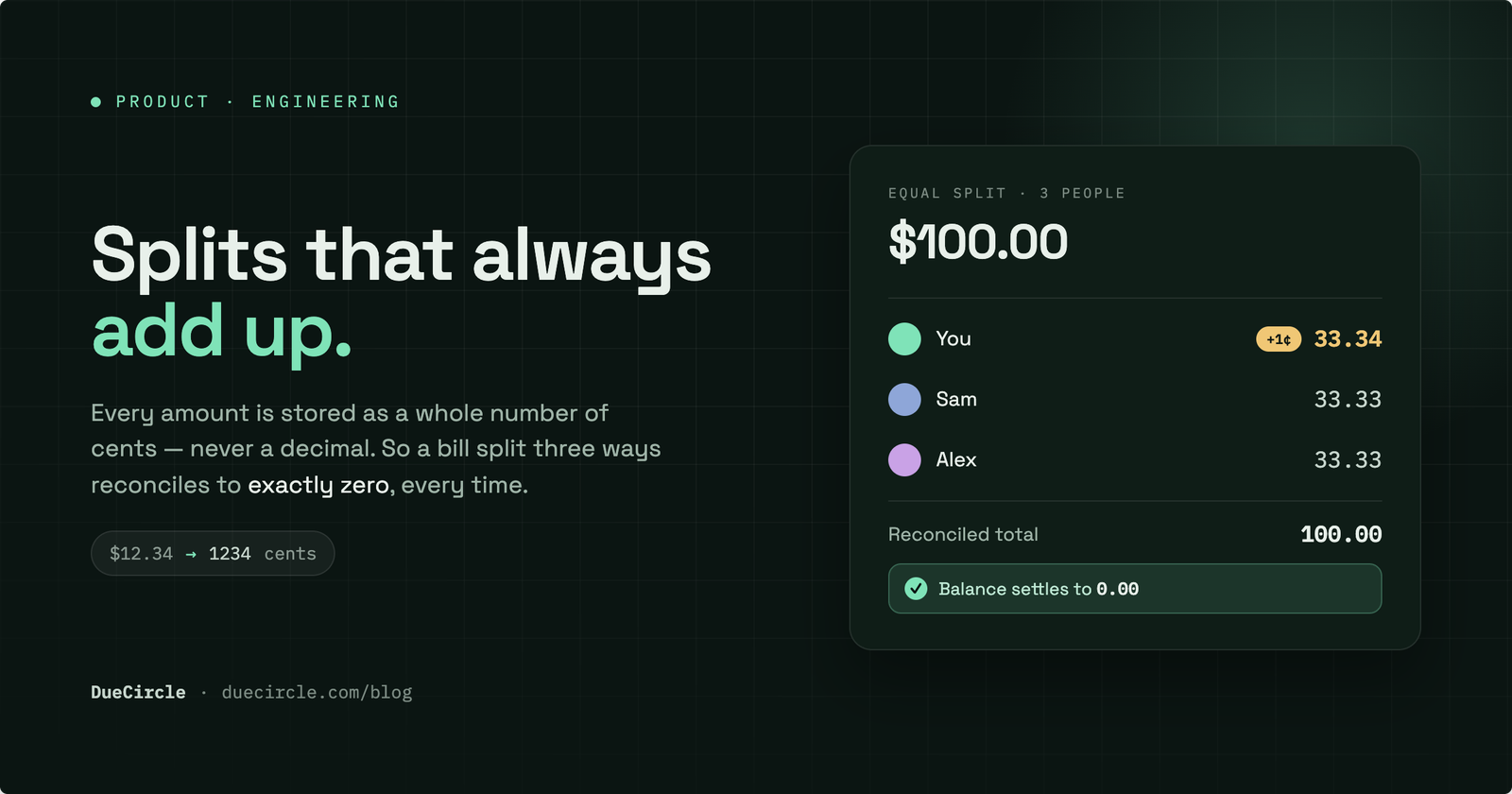Click the Balance settles to 0.00 banner

coord(1135,589)
